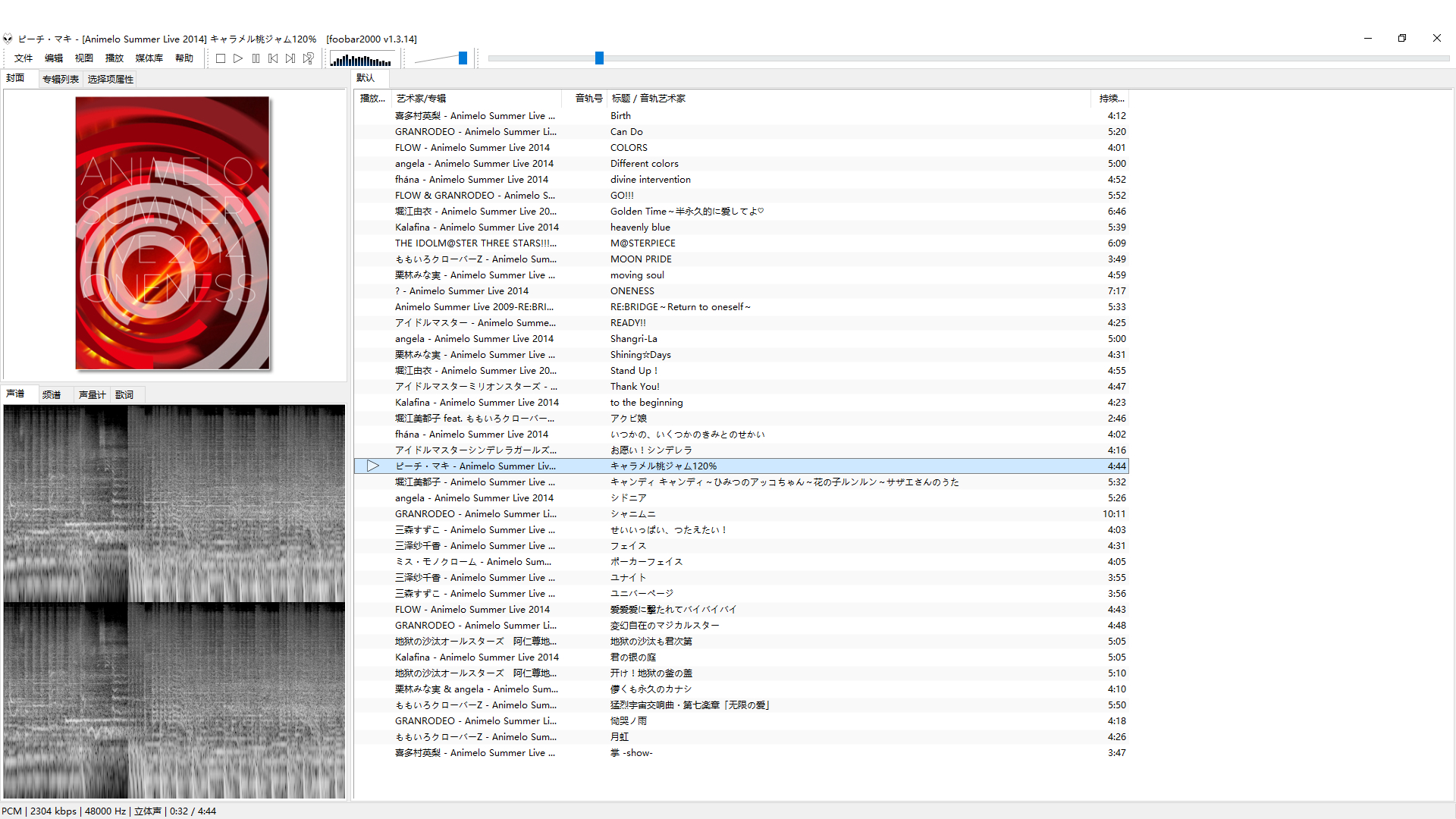Sort by the 持续 duration column header
Image resolution: width=1456 pixels, height=819 pixels.
point(1109,99)
